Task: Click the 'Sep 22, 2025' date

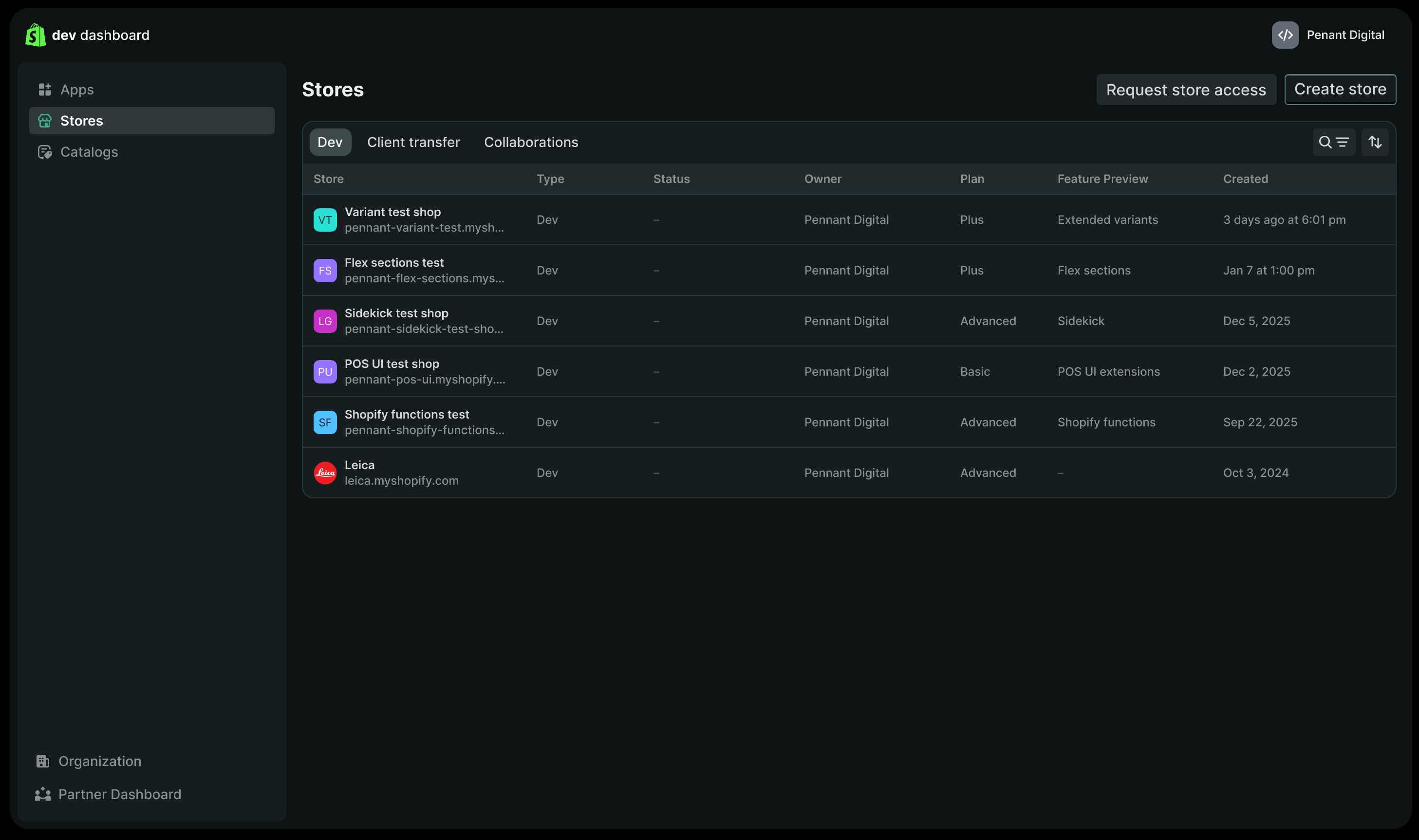Action: [x=1259, y=422]
